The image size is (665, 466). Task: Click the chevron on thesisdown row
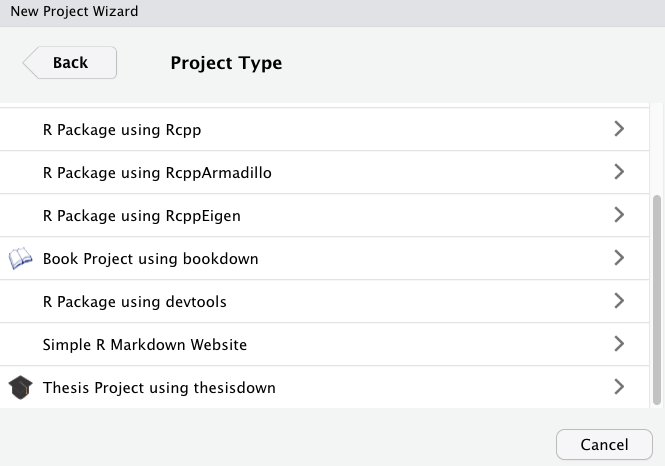pyautogui.click(x=619, y=386)
